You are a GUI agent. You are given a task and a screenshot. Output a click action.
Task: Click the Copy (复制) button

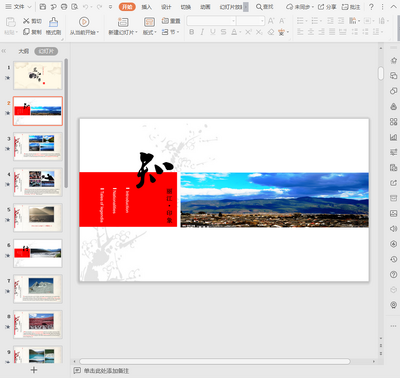32,32
